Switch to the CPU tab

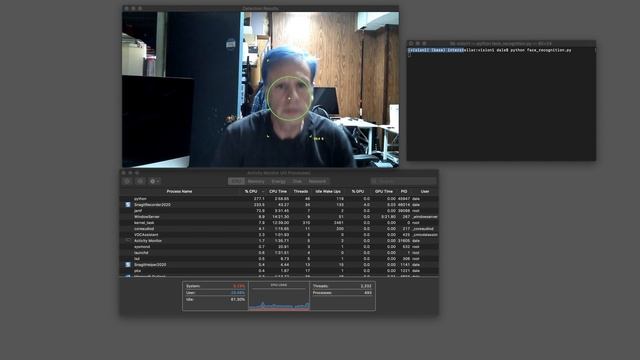coord(236,181)
